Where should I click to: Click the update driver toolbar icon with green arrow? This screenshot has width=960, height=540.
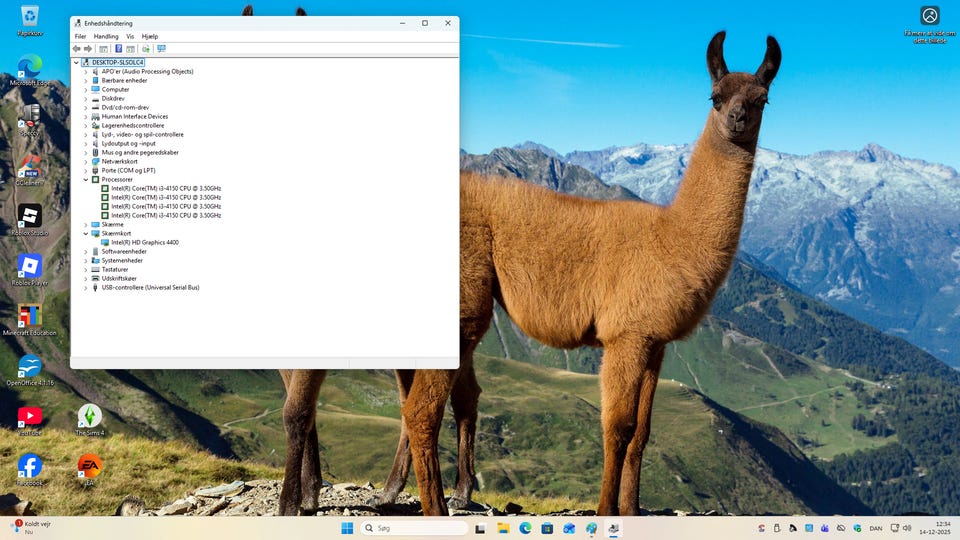146,48
